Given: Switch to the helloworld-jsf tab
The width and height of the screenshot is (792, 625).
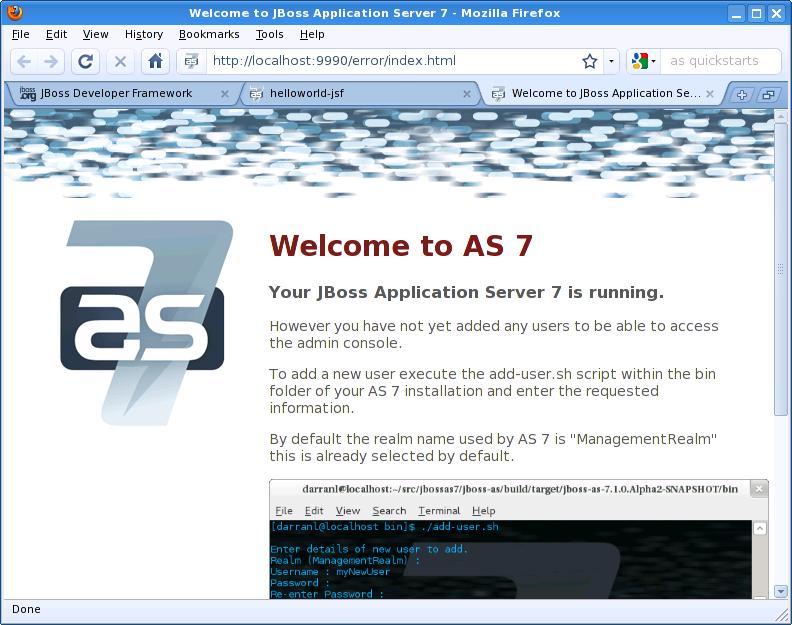Looking at the screenshot, I should (x=359, y=93).
